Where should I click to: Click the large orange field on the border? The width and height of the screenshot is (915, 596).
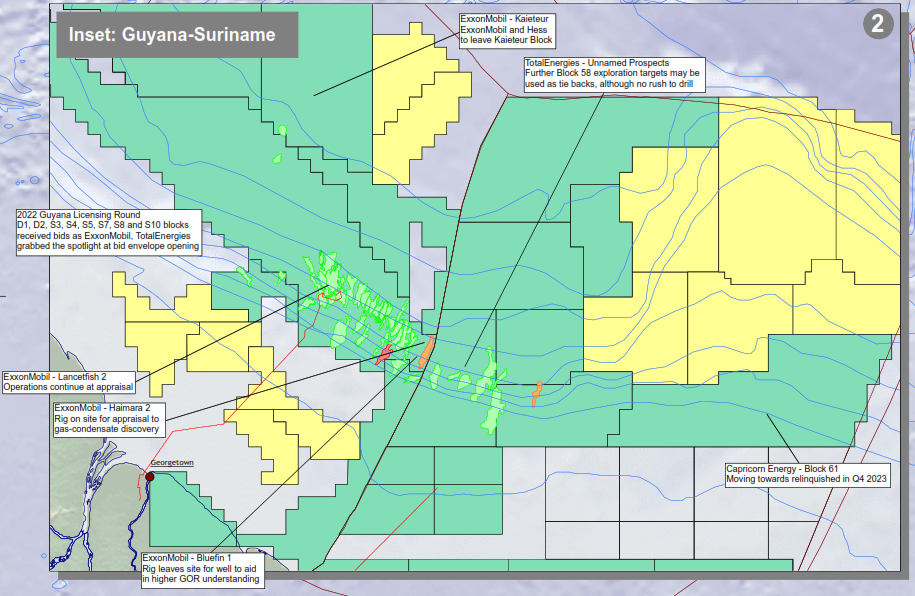[424, 352]
